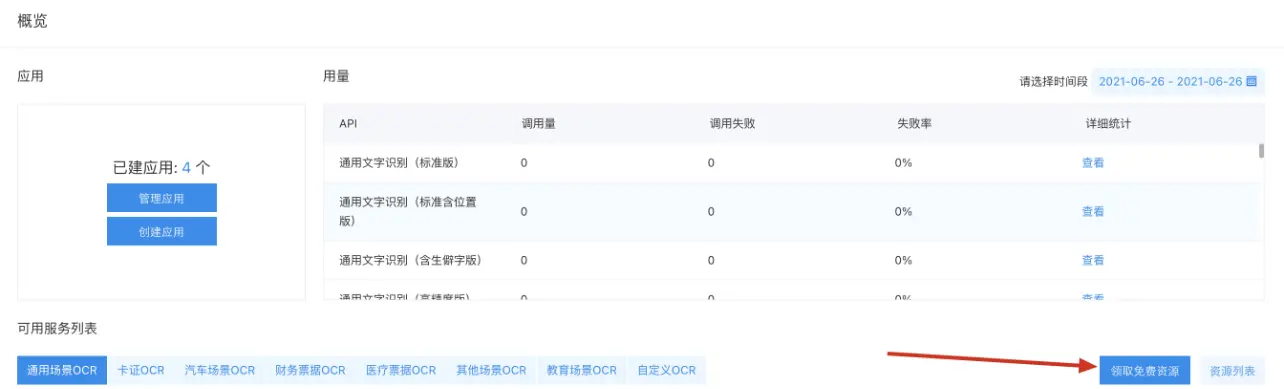The height and width of the screenshot is (389, 1284).
Task: Click the usage table vertical scrollbar
Action: pyautogui.click(x=1261, y=151)
